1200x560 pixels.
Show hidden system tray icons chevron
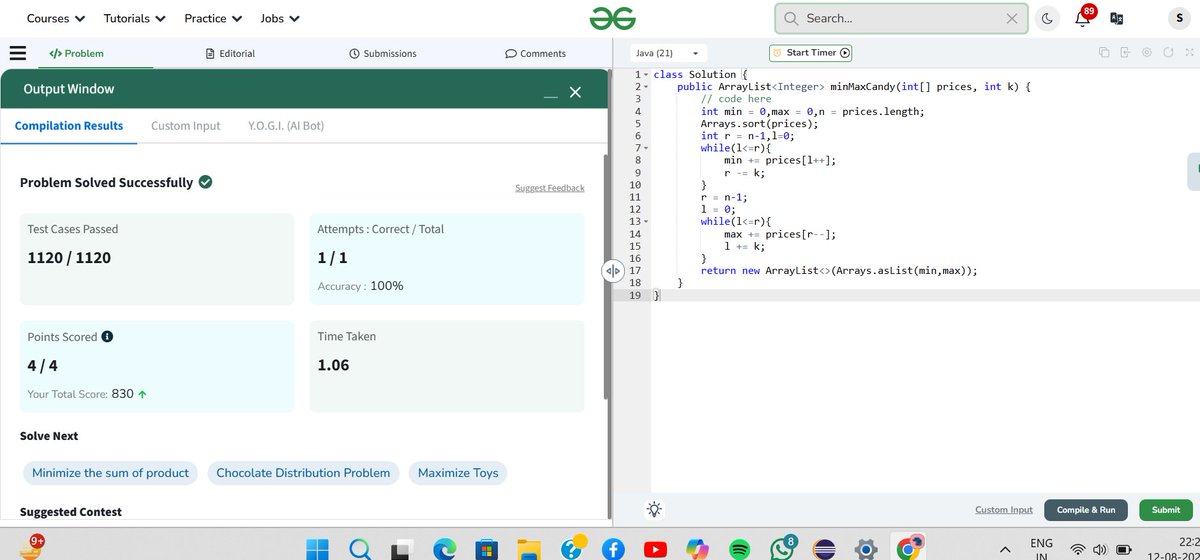pos(1004,548)
